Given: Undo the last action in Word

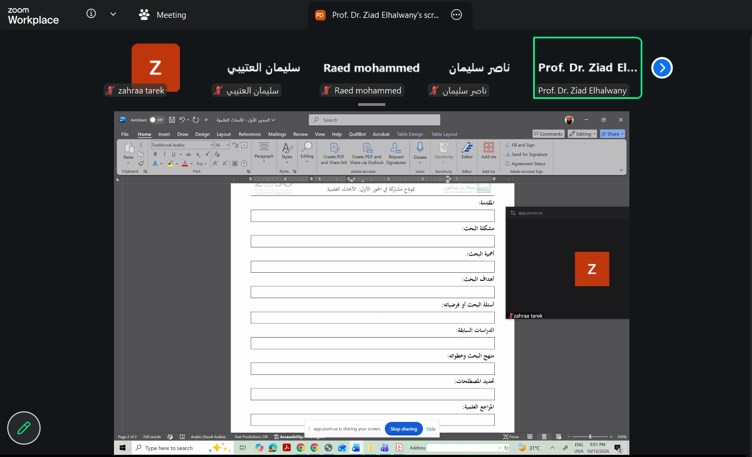Looking at the screenshot, I should click(182, 120).
